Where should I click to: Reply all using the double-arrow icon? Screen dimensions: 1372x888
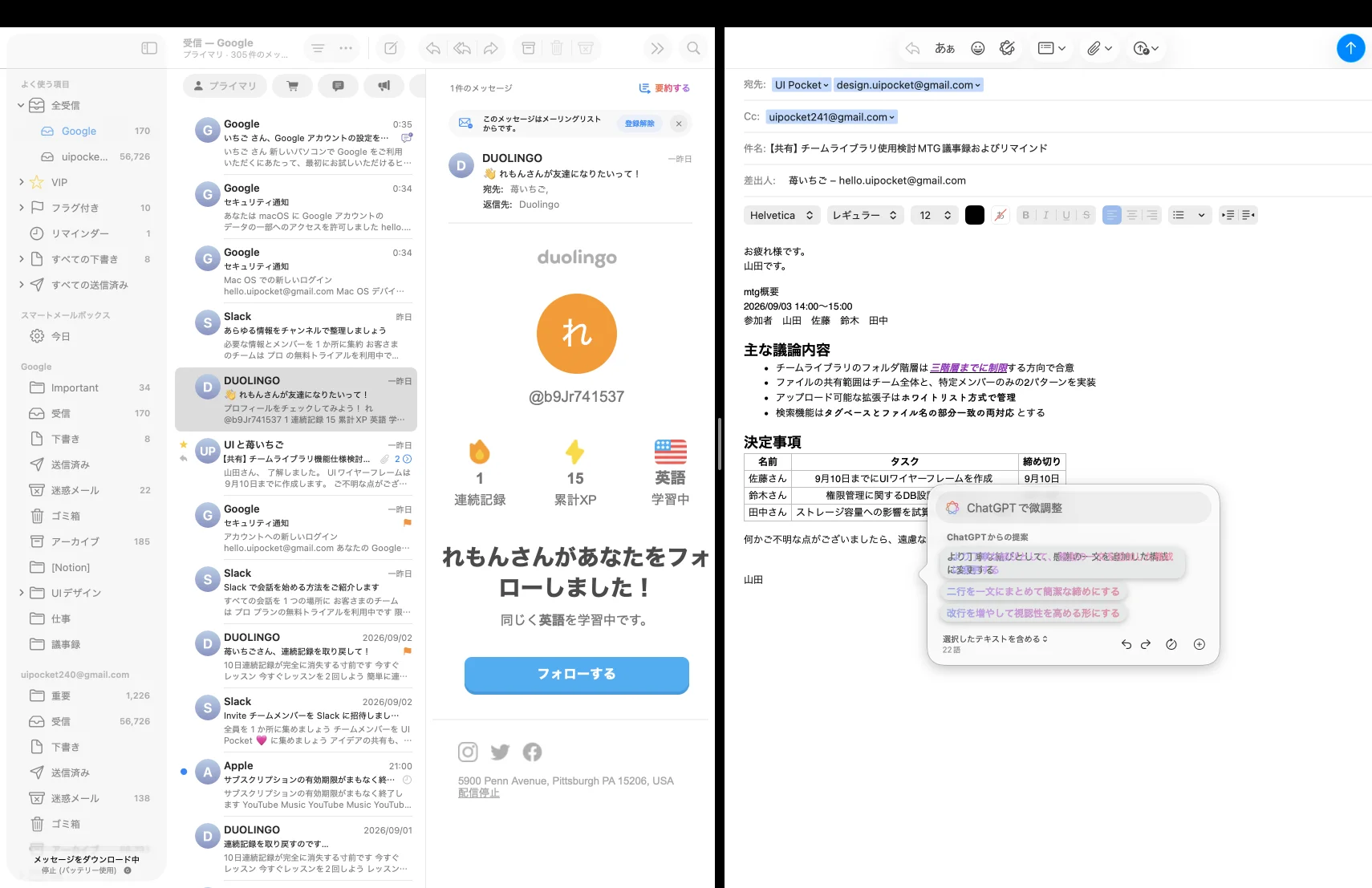(x=462, y=48)
